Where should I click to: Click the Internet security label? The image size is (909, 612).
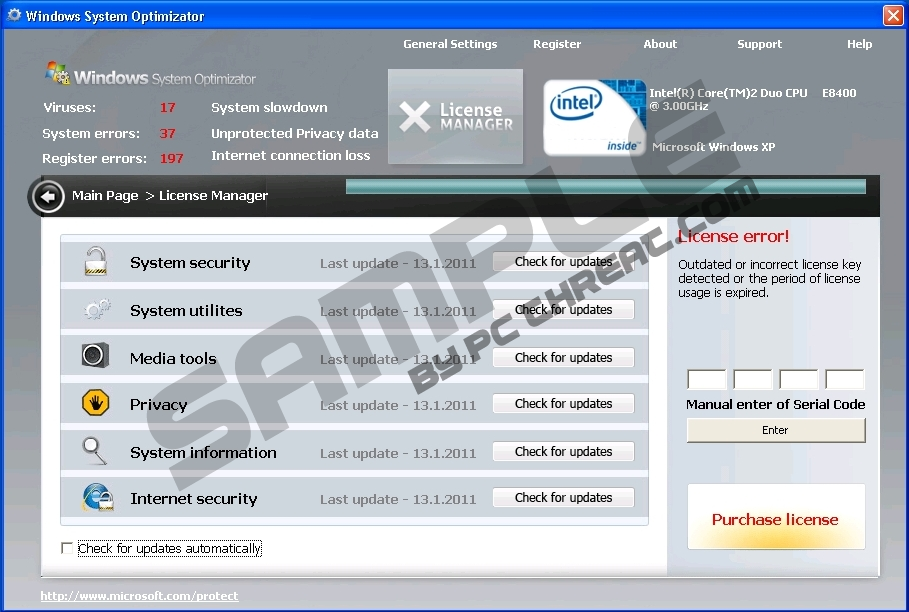(x=194, y=499)
